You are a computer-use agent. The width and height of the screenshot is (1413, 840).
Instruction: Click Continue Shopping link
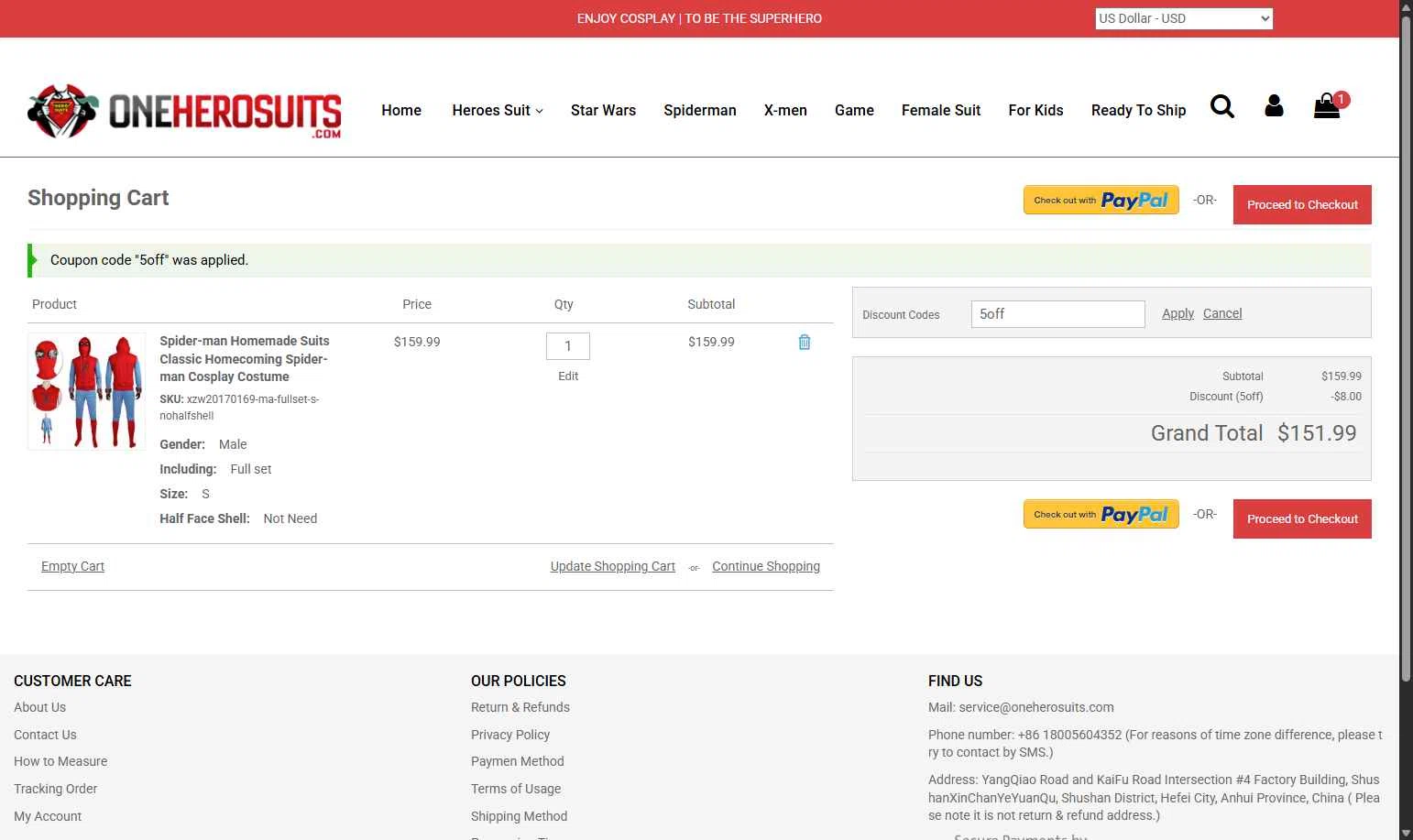point(766,566)
